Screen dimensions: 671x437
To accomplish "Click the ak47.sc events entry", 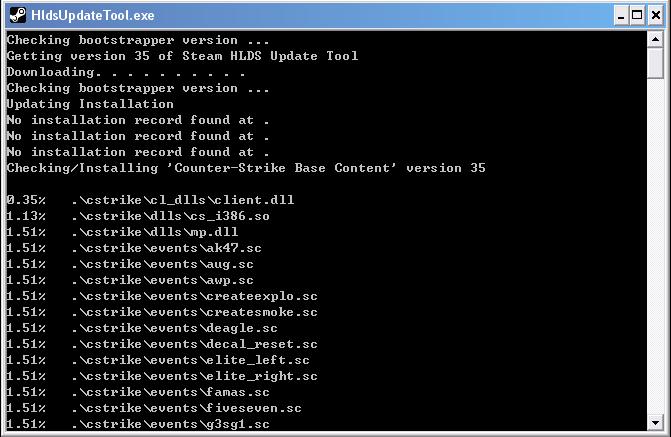I will 166,248.
